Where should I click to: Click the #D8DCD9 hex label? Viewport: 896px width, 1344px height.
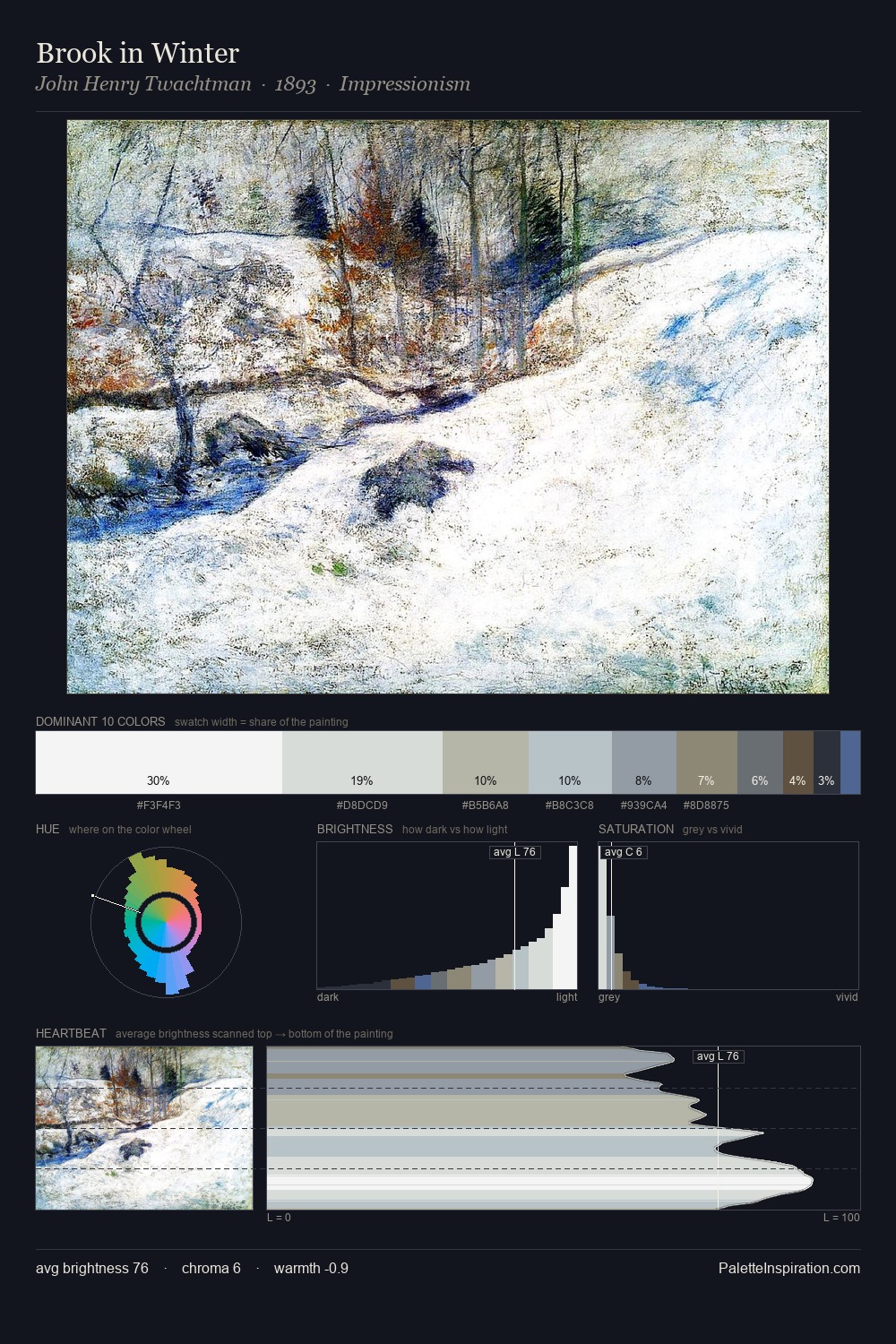[362, 806]
